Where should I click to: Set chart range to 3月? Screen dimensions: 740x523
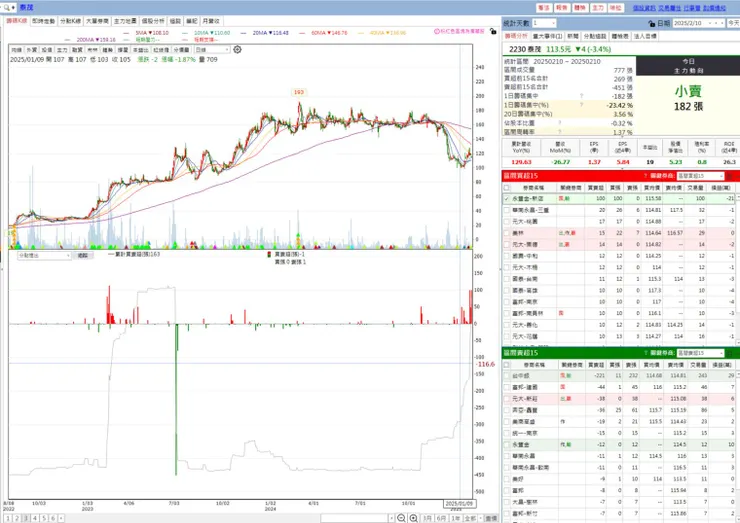click(427, 518)
